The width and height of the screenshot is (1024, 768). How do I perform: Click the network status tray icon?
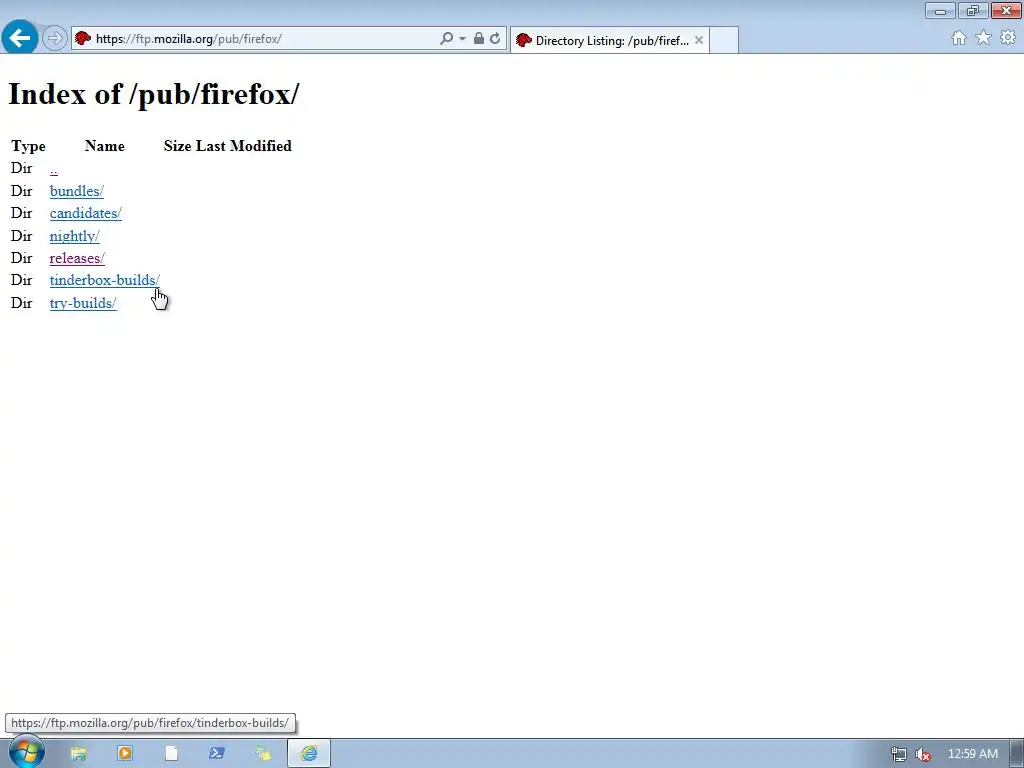pyautogui.click(x=899, y=754)
